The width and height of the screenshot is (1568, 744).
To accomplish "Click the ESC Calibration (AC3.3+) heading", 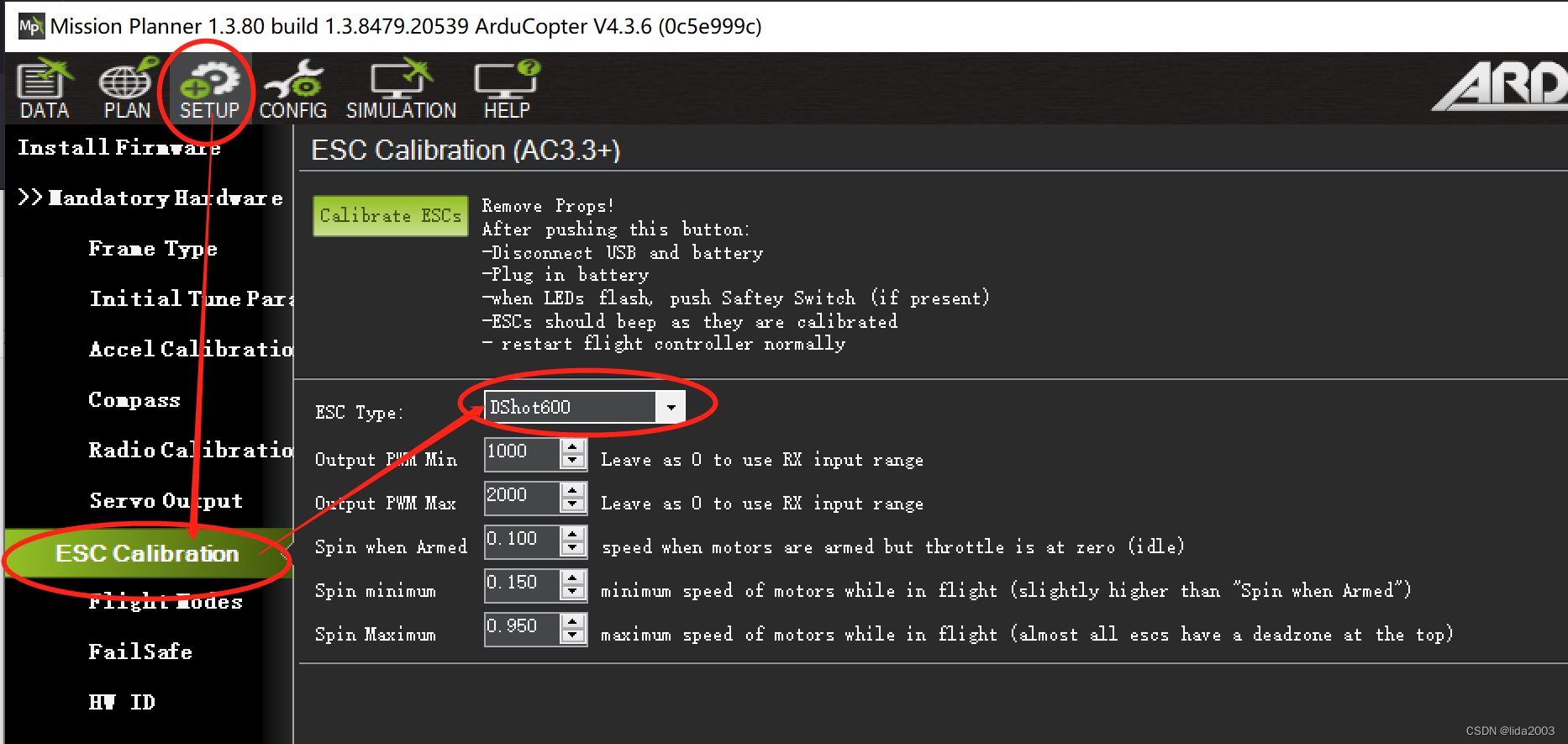I will coord(466,150).
